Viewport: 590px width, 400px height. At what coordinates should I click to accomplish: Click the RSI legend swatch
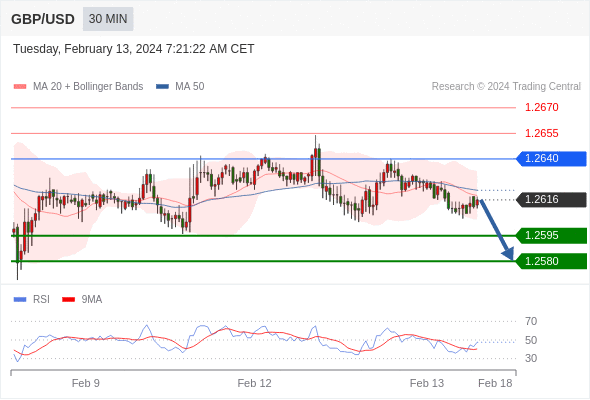point(20,300)
